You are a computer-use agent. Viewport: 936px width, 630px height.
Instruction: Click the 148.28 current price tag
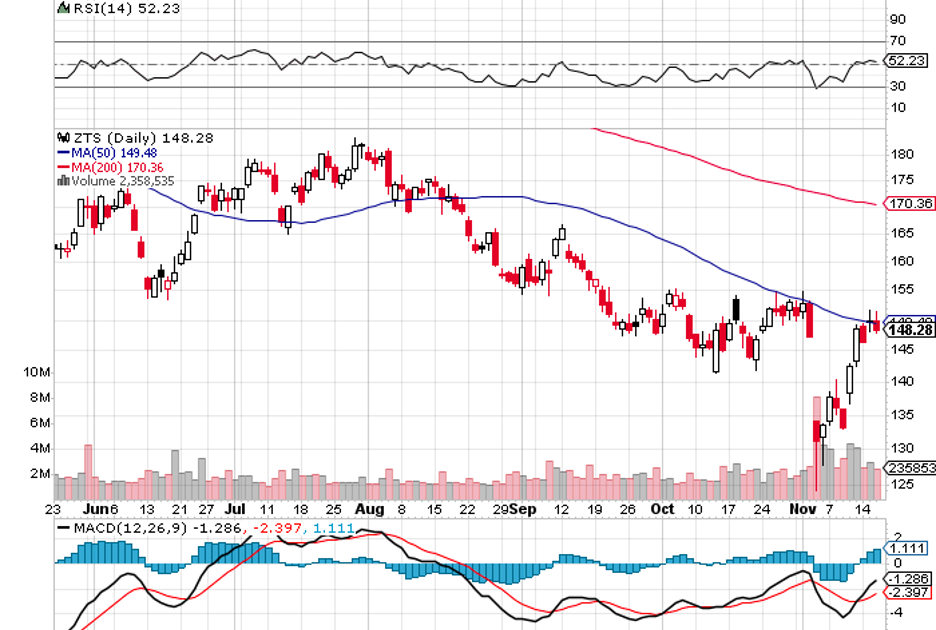pos(909,330)
